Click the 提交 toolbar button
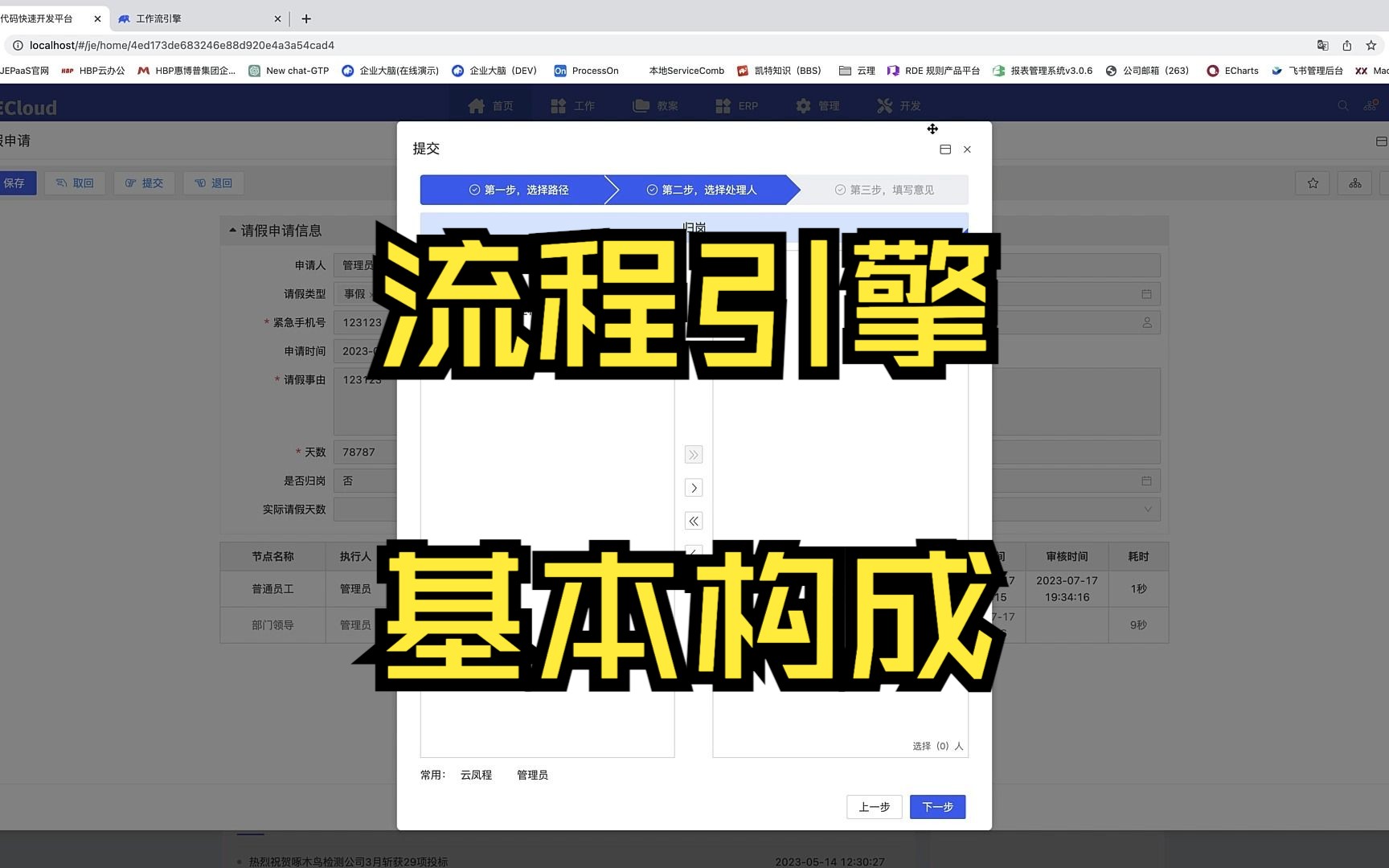This screenshot has height=868, width=1389. click(x=144, y=183)
